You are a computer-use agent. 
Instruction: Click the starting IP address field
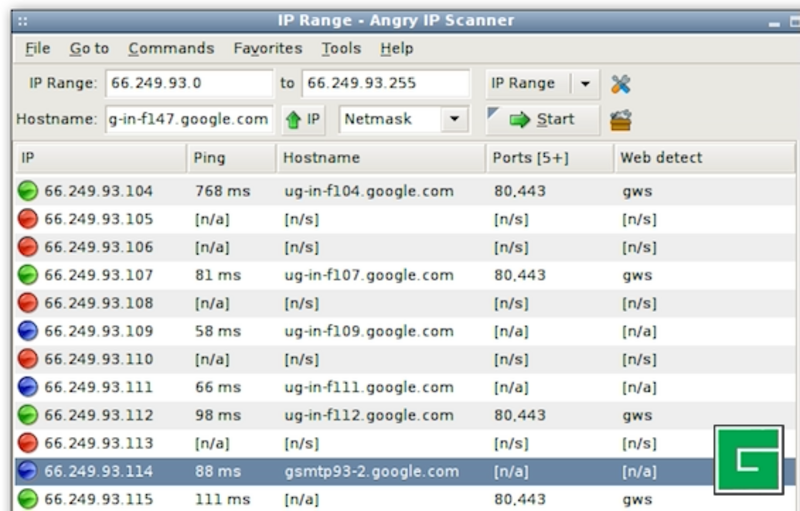point(188,84)
